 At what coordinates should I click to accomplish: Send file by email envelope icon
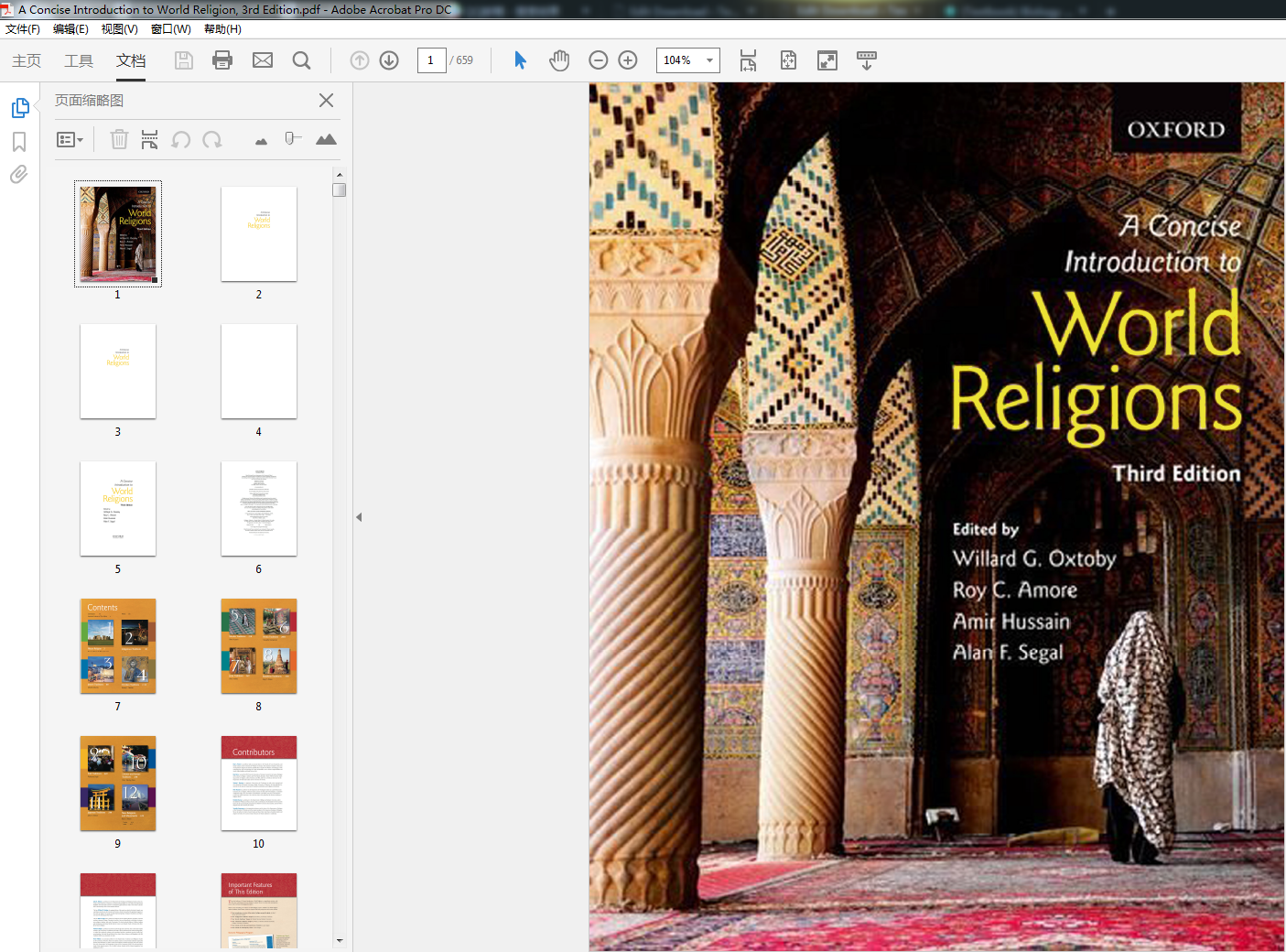pos(263,60)
